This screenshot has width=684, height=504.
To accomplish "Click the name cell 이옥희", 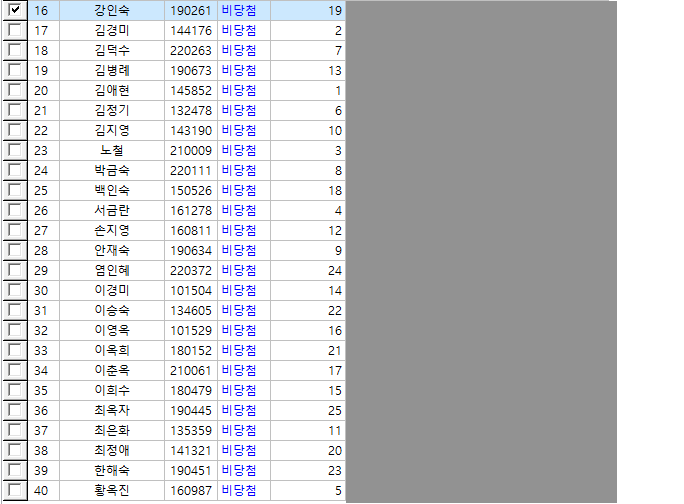I will [x=112, y=350].
